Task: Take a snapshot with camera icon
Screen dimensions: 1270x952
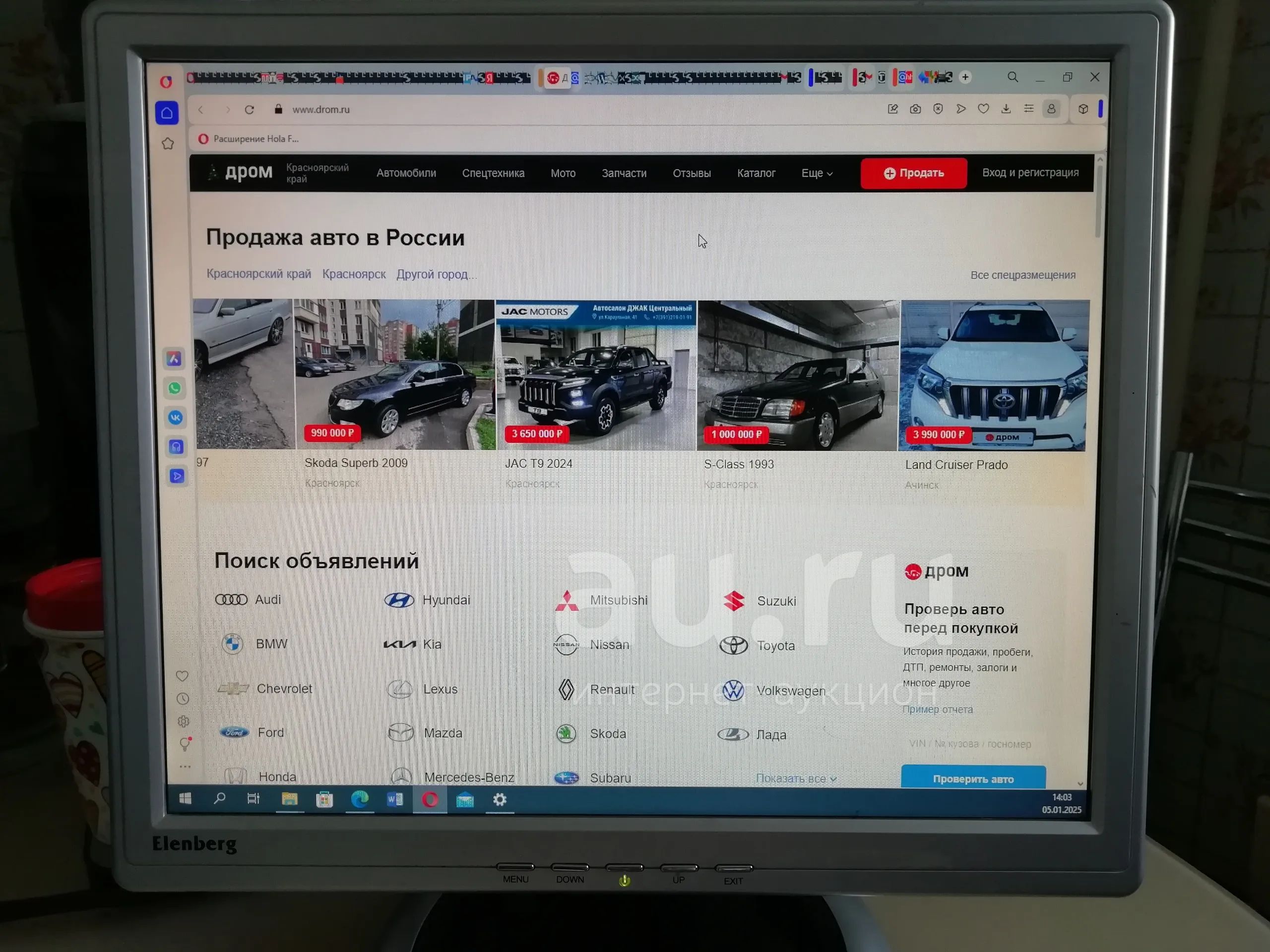Action: (915, 109)
